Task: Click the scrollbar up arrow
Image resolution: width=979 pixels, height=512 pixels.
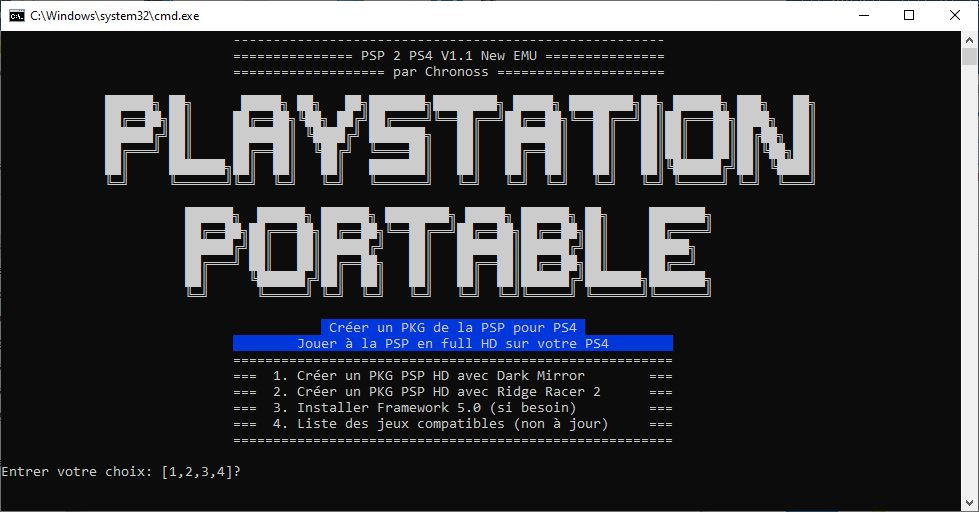Action: point(970,40)
